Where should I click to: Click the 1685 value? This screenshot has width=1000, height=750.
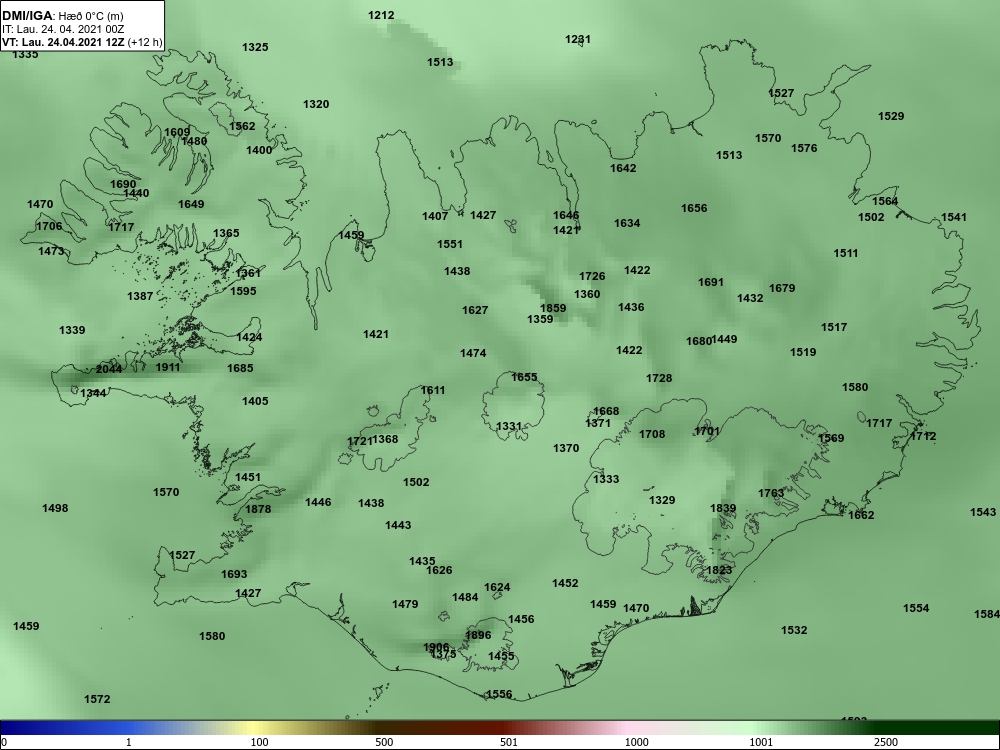240,368
